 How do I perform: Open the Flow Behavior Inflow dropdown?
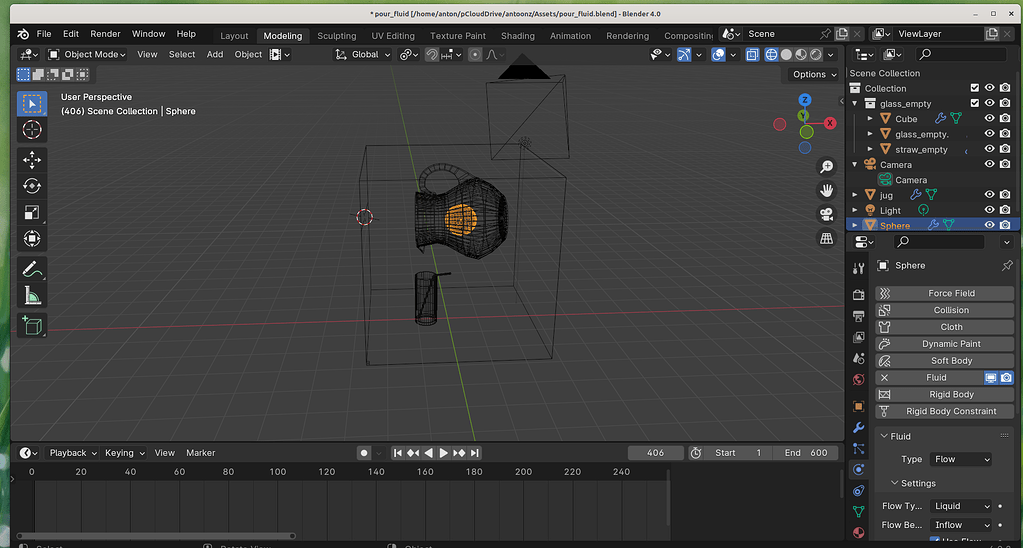tap(960, 525)
